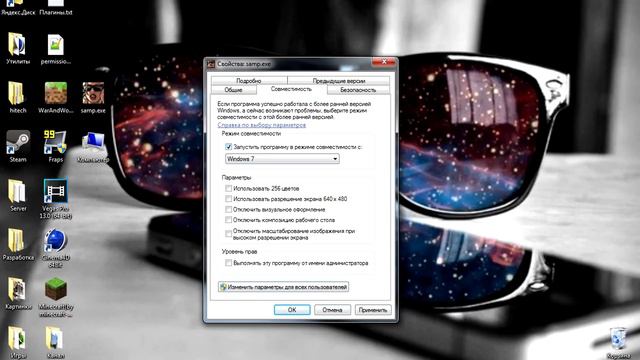Viewport: 640px width, 360px height.
Task: Select the Плагины.txt file icon
Action: click(56, 8)
